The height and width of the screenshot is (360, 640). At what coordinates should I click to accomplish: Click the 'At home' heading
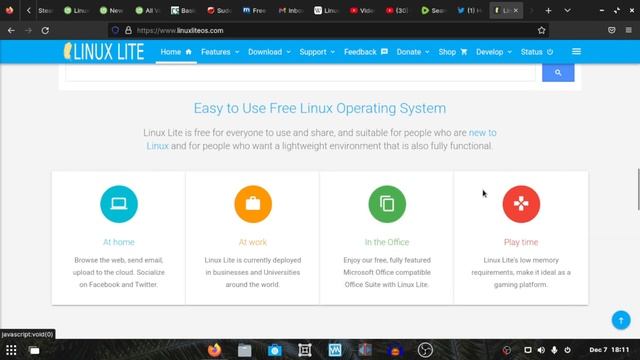119,242
